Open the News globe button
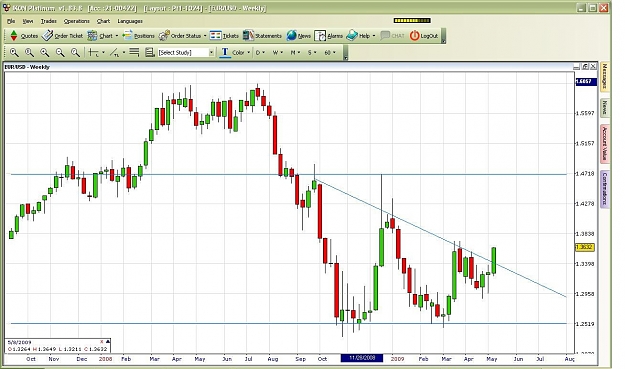This screenshot has height=369, width=625. click(299, 36)
